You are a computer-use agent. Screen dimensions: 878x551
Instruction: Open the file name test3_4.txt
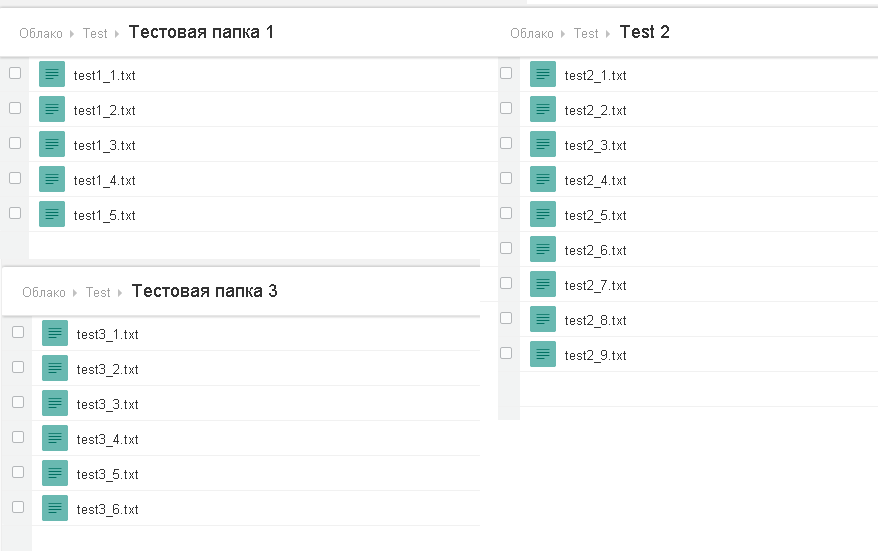point(108,439)
